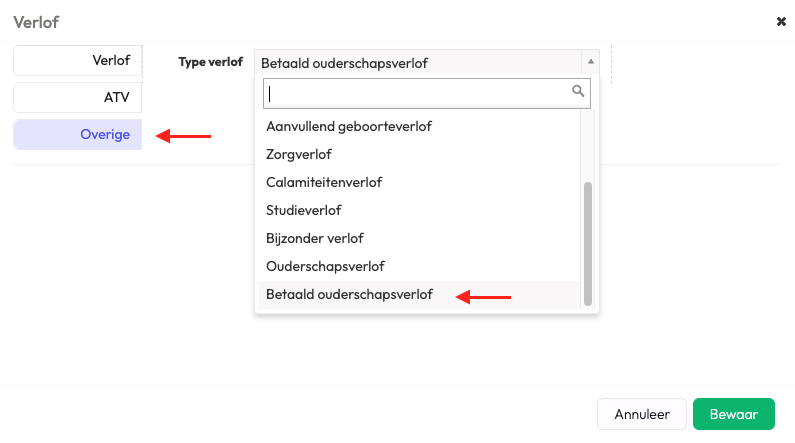Click the Type verlof label
Image resolution: width=795 pixels, height=443 pixels.
[210, 62]
